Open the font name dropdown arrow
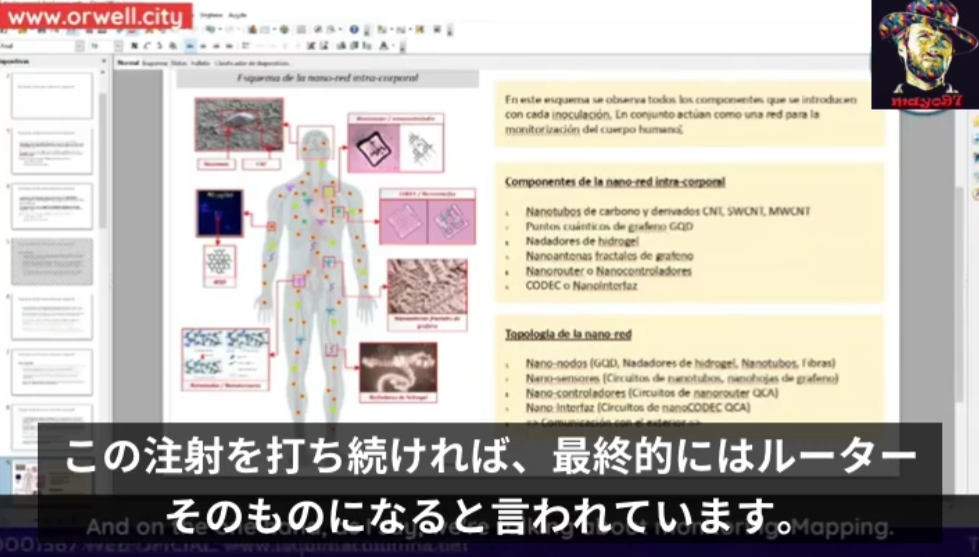 pos(79,46)
